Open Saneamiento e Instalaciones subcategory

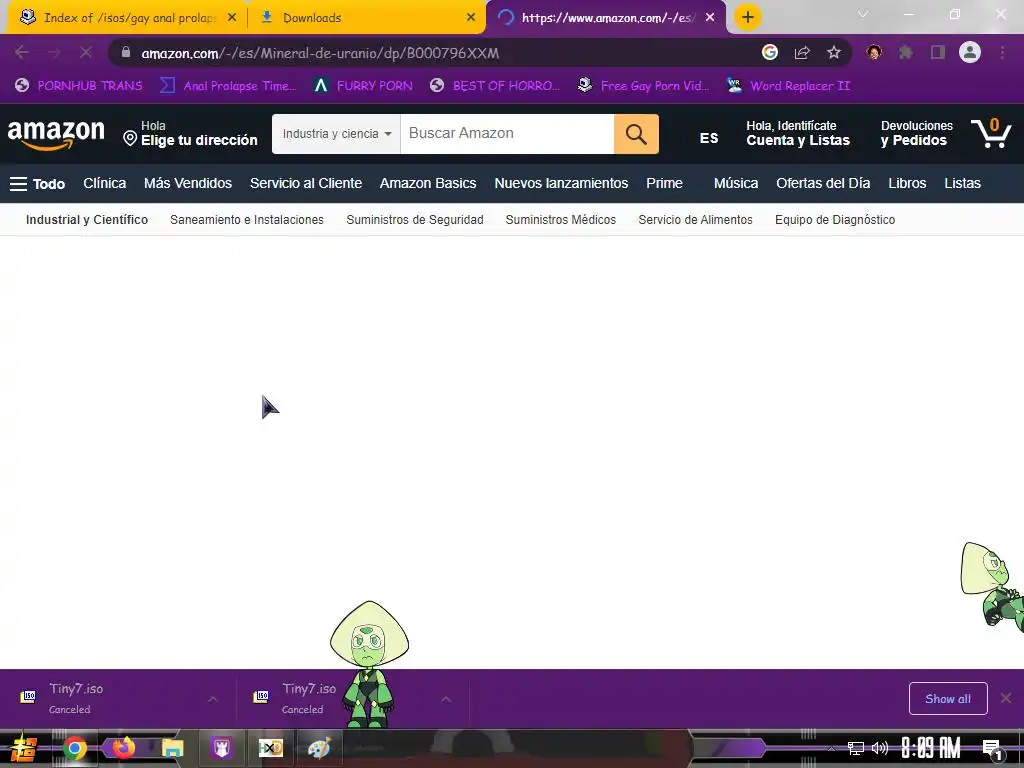coord(247,220)
